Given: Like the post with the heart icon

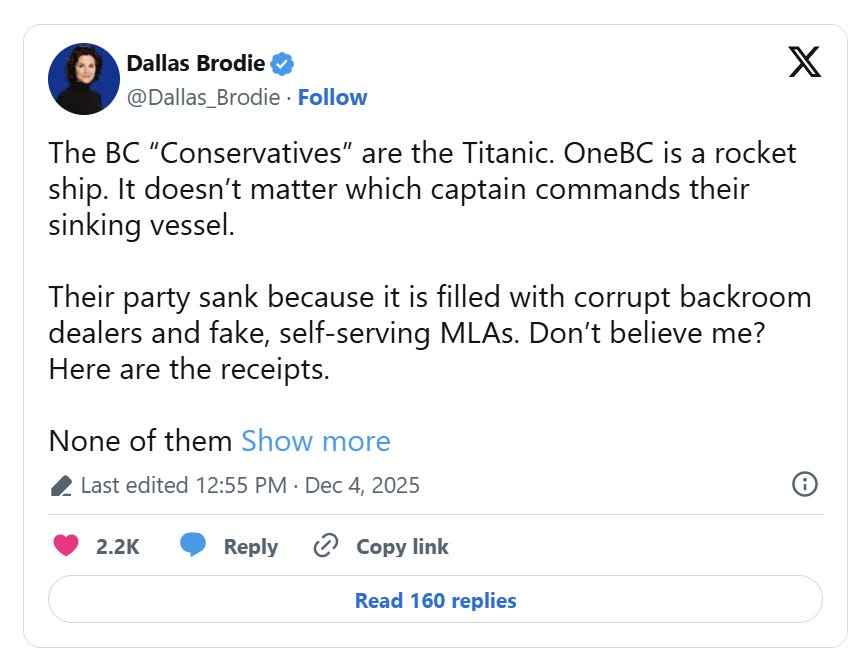Looking at the screenshot, I should tap(66, 546).
